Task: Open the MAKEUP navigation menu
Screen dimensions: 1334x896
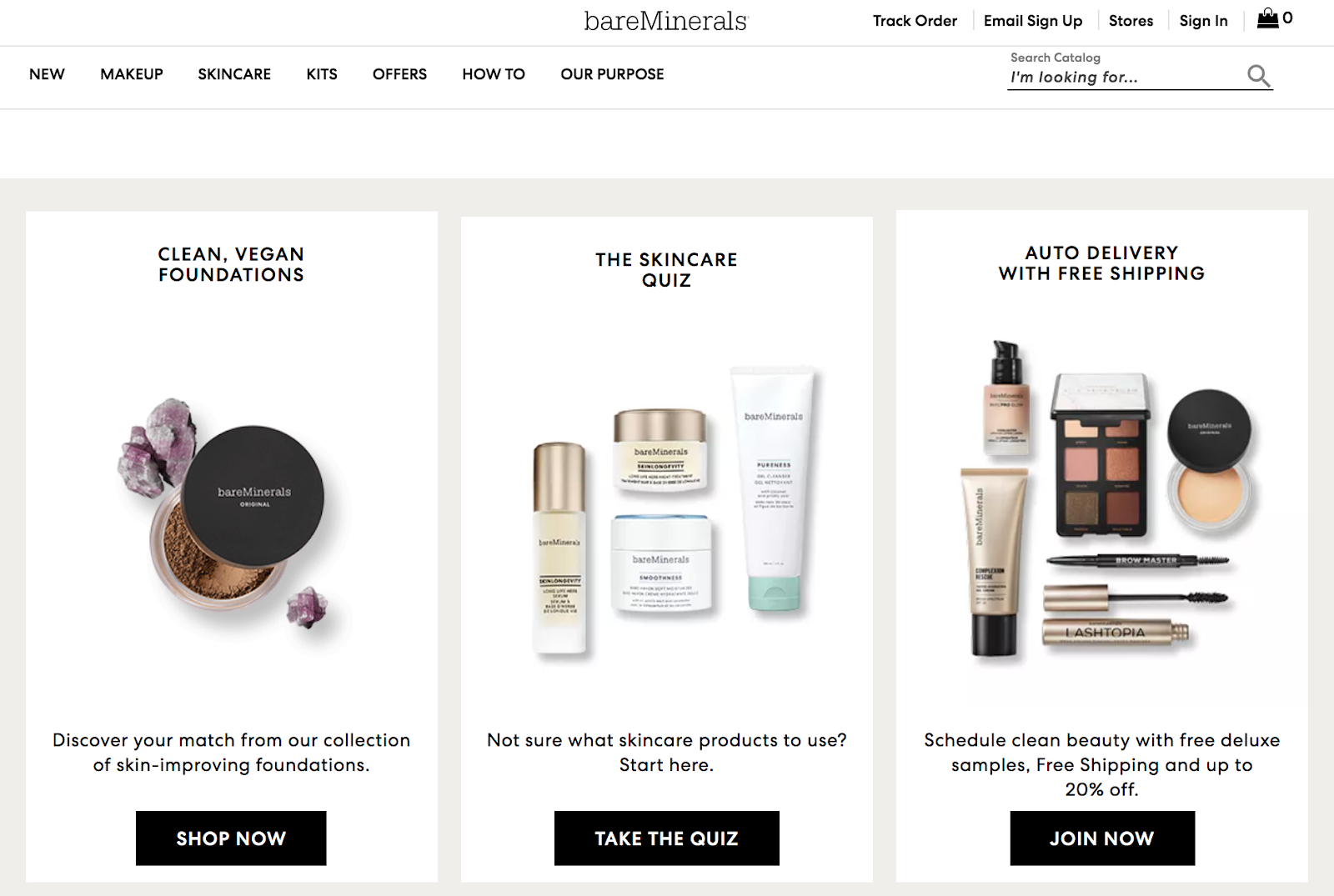Action: (132, 74)
